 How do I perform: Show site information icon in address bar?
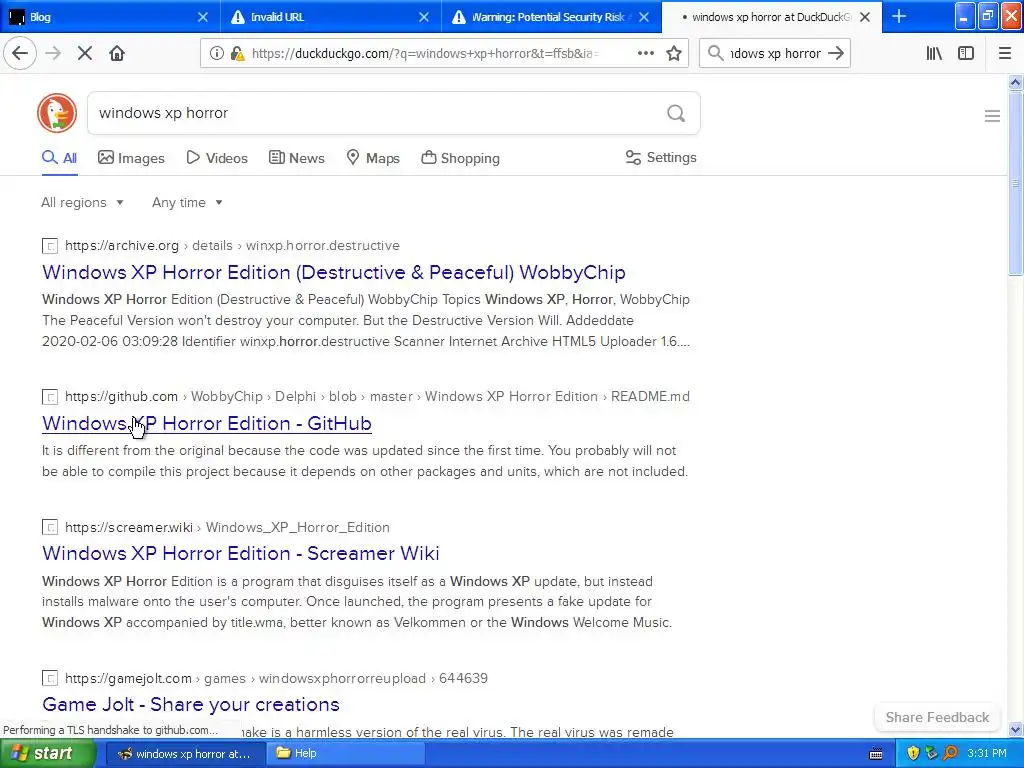(217, 53)
